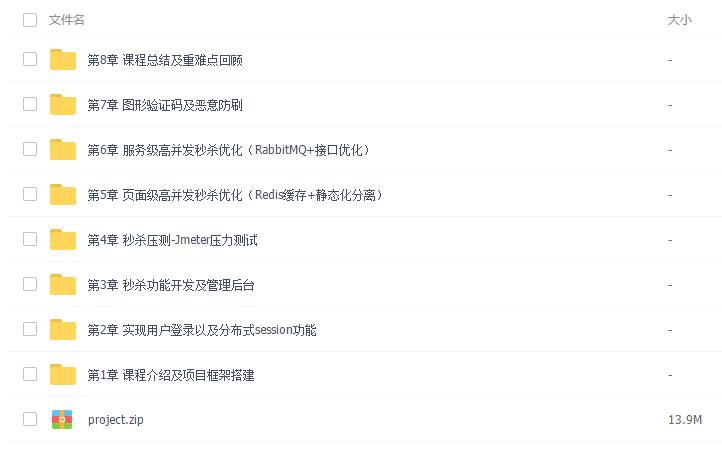Toggle the select-all checkbox beside 文件名
This screenshot has width=722, height=457.
click(30, 19)
